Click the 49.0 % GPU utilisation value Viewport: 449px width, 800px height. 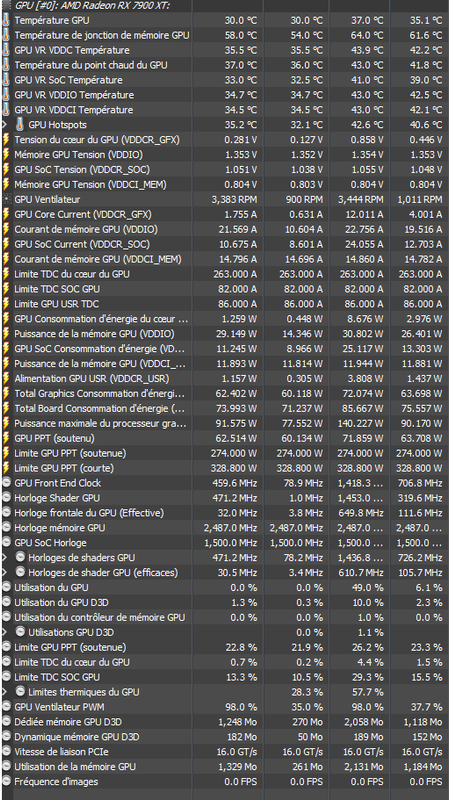point(367,587)
